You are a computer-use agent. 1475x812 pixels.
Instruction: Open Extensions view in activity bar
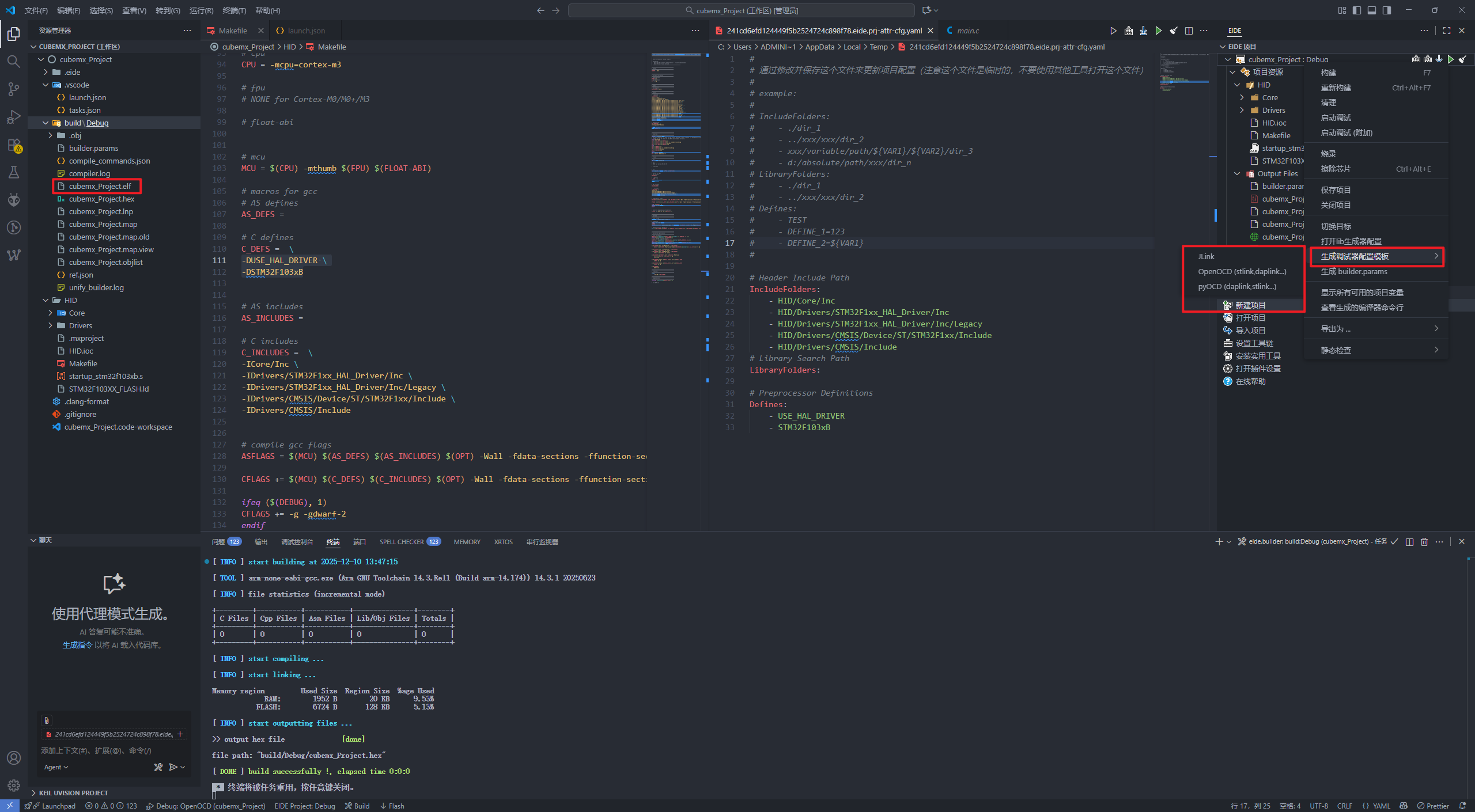(14, 145)
